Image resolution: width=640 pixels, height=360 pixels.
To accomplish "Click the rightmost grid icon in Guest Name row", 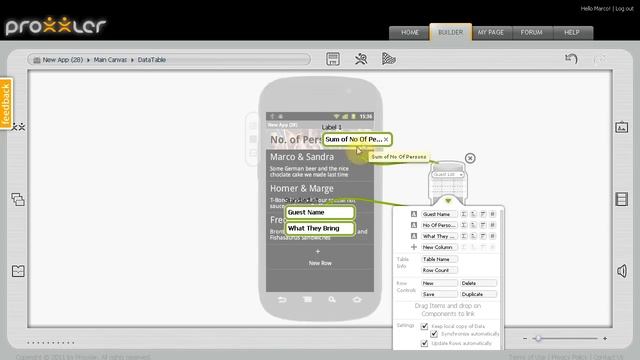I will tap(493, 214).
